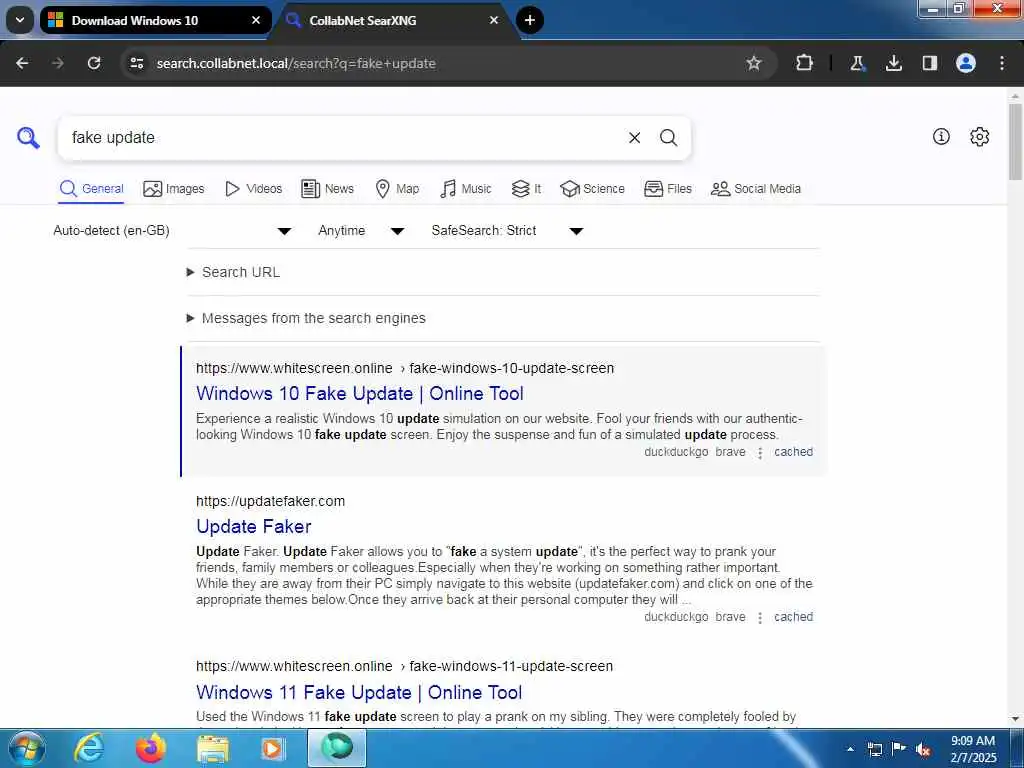
Task: Open the profile avatar icon
Action: coord(966,63)
